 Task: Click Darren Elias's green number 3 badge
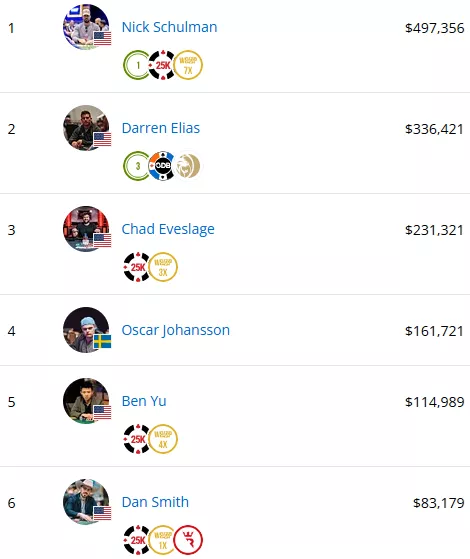[x=137, y=166]
